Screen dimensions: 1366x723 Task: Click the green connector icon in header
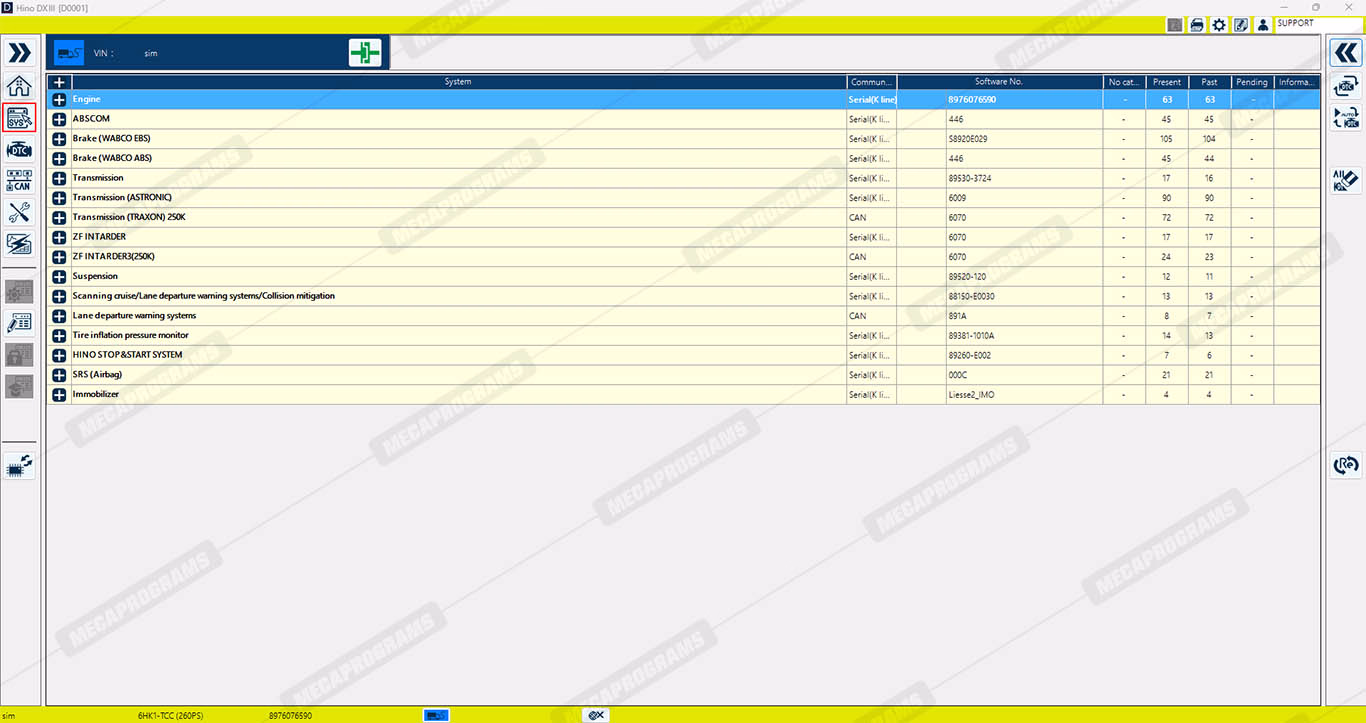coord(365,53)
